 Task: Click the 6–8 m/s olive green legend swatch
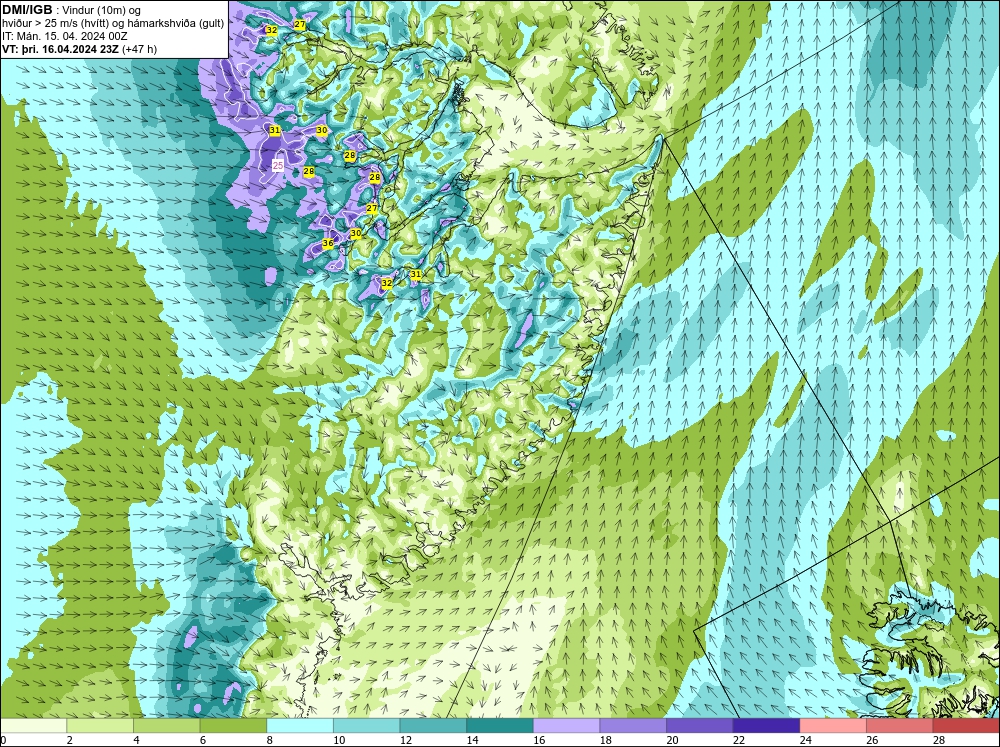point(233,725)
